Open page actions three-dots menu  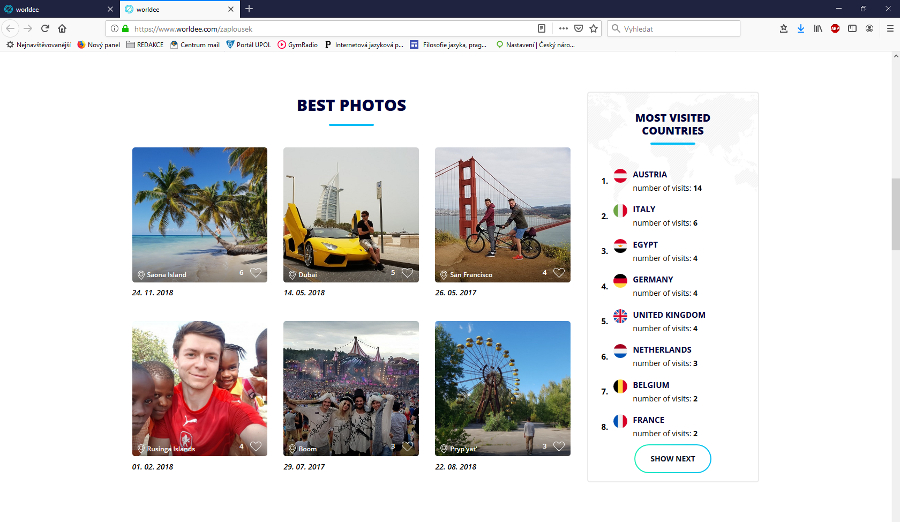pos(563,29)
